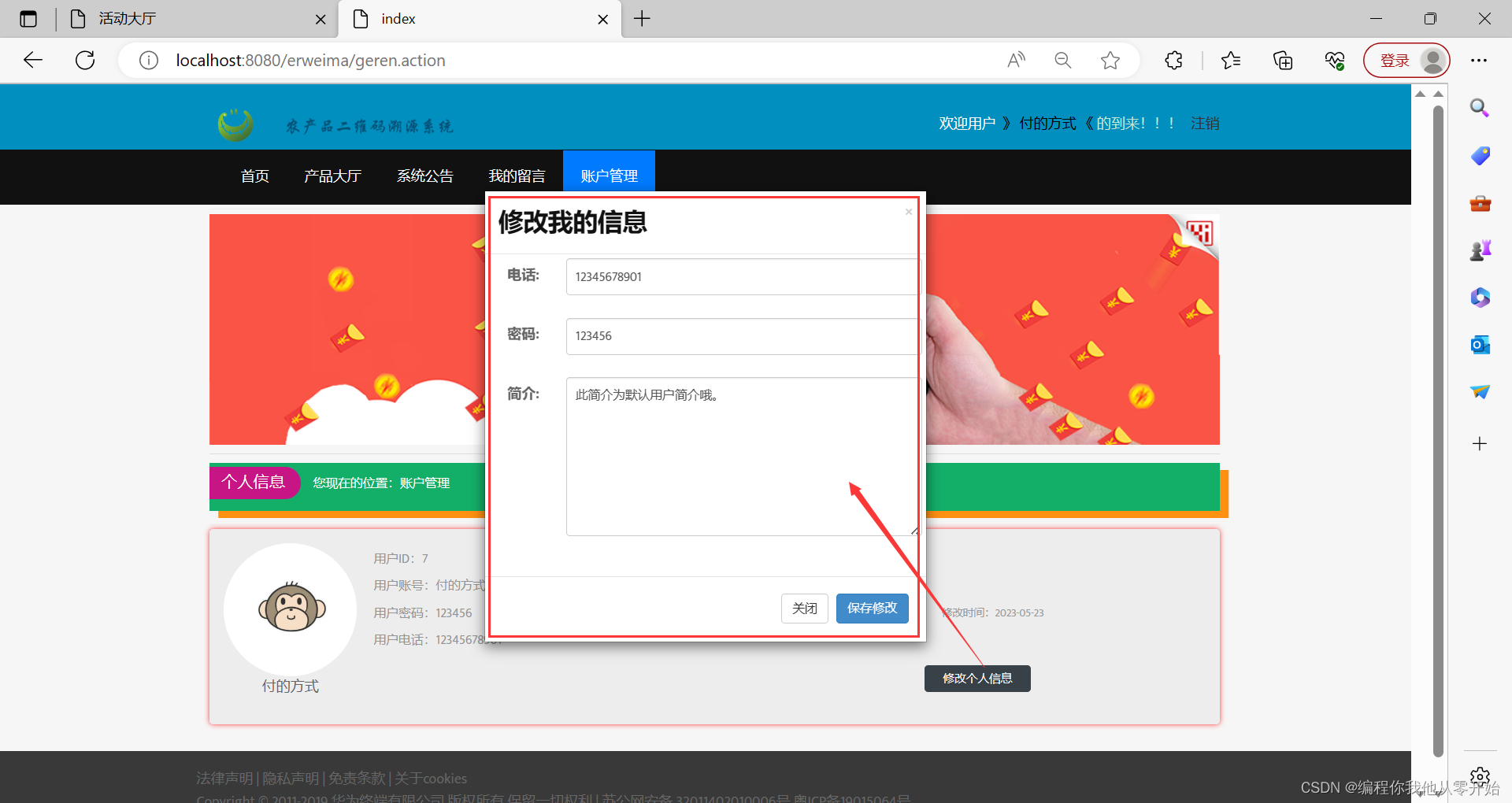Click the 修改时间 2023-05-23 text
The image size is (1512, 803).
pos(994,612)
